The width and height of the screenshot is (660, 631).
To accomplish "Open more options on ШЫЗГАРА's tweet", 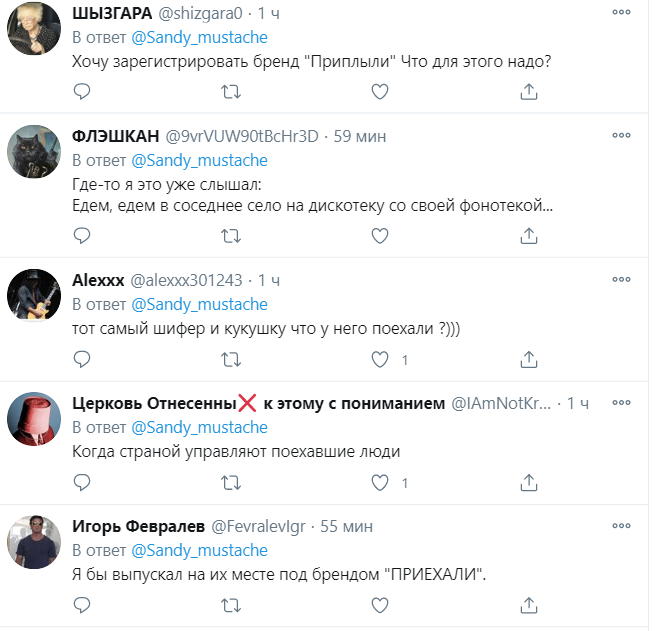I will tap(621, 11).
